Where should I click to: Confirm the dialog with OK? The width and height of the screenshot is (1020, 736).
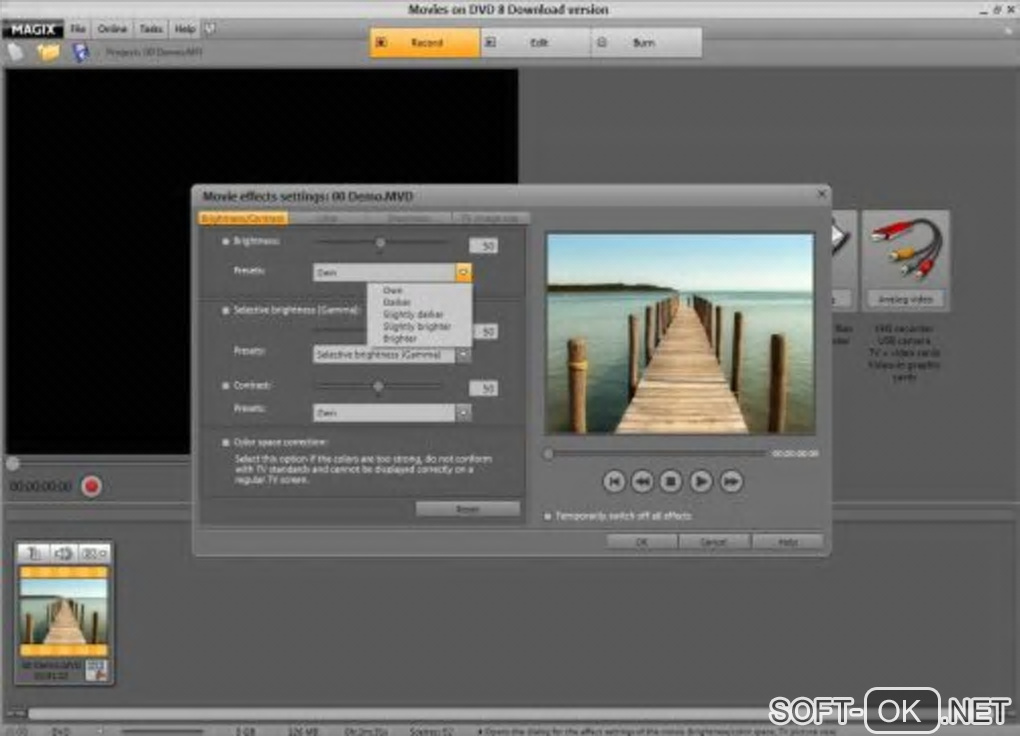642,541
